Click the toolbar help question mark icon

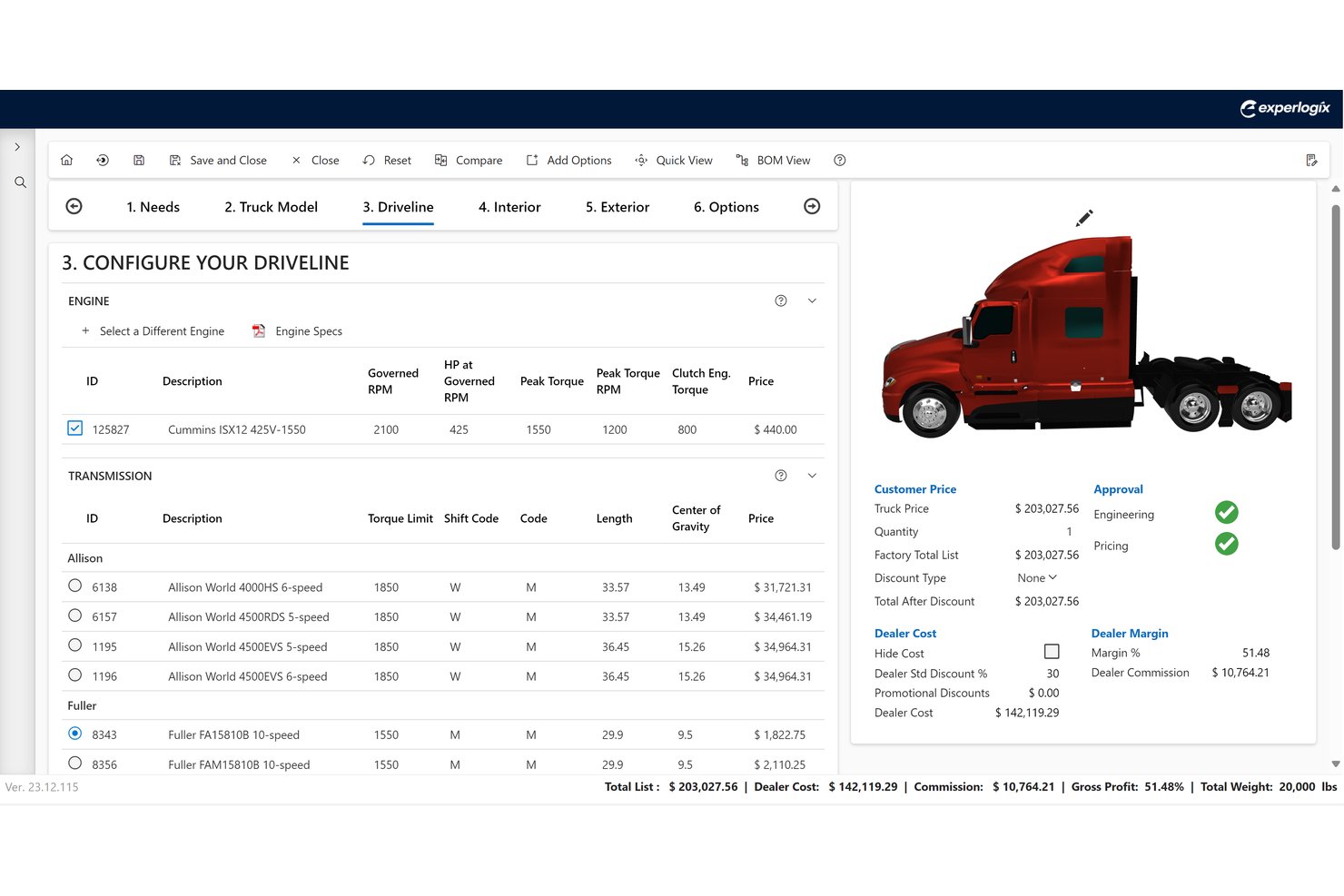(840, 161)
